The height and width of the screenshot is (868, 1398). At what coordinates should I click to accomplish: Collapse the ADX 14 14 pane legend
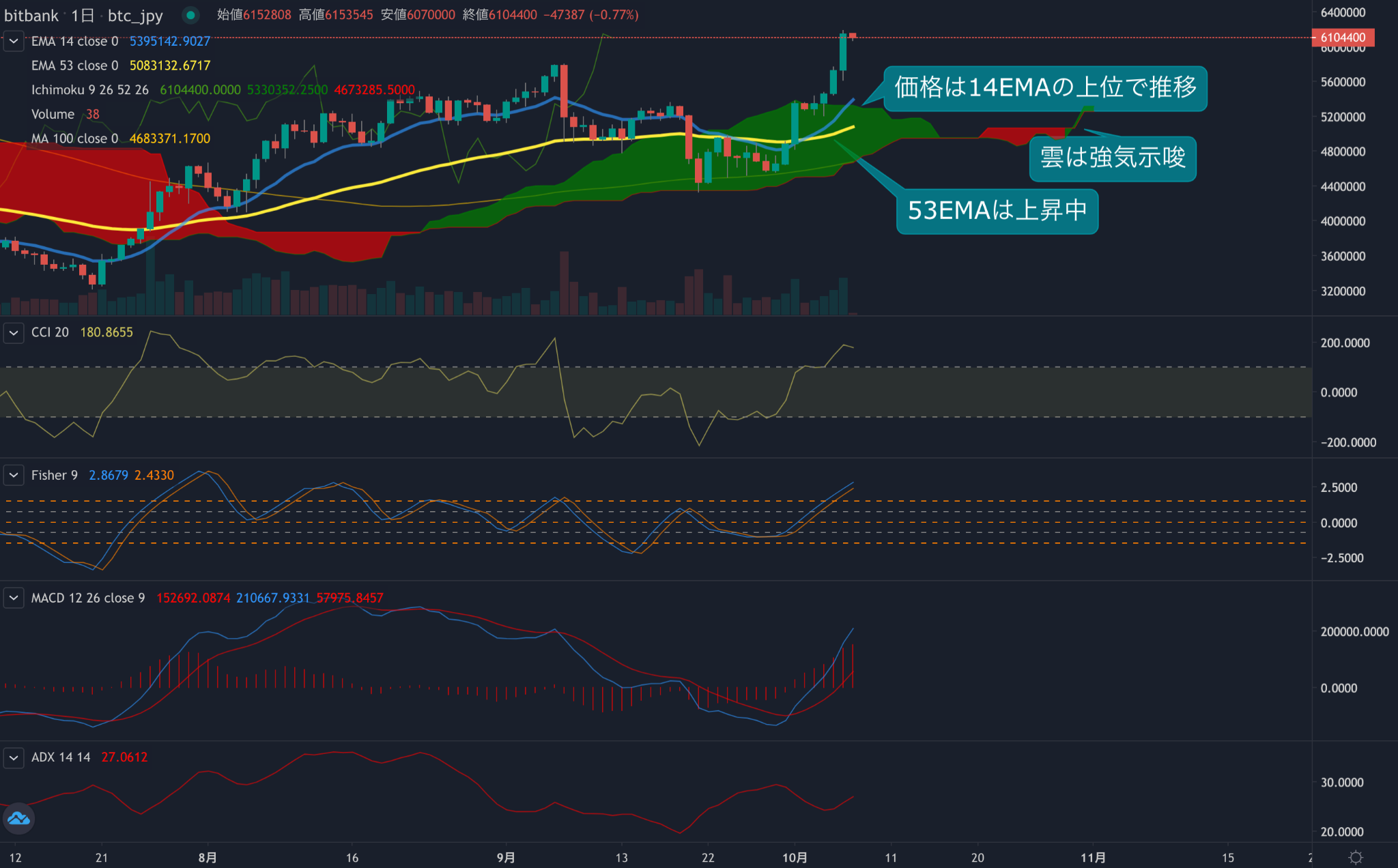tap(14, 757)
